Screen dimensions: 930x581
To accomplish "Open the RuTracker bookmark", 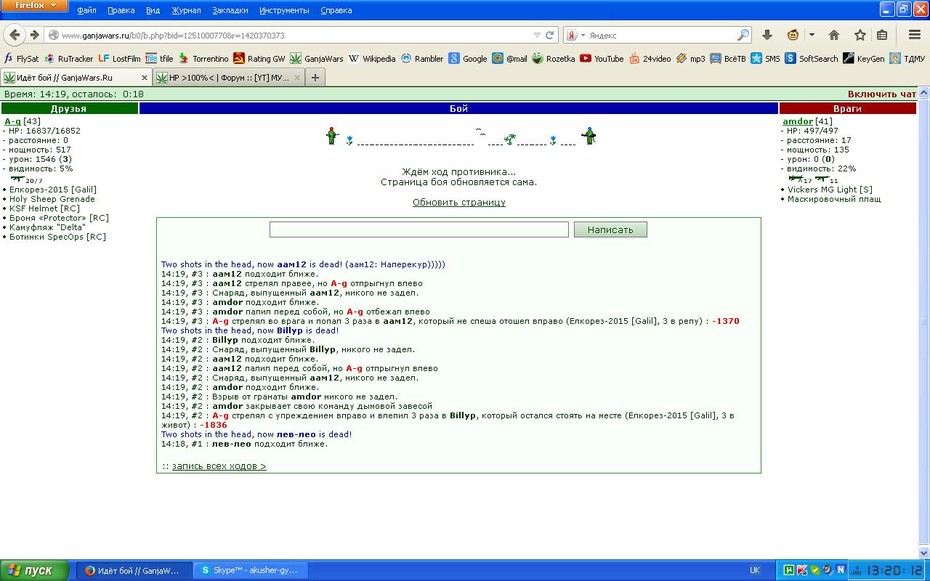I will pyautogui.click(x=69, y=59).
